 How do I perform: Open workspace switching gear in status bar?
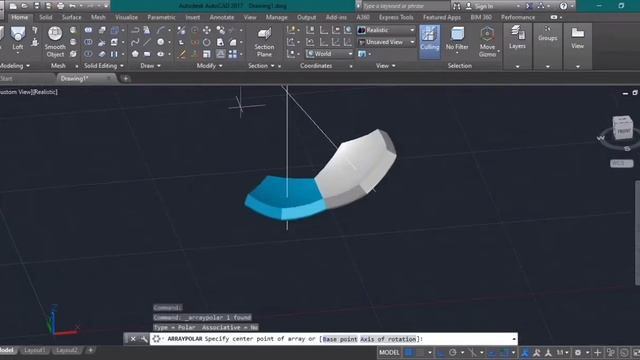pyautogui.click(x=578, y=352)
